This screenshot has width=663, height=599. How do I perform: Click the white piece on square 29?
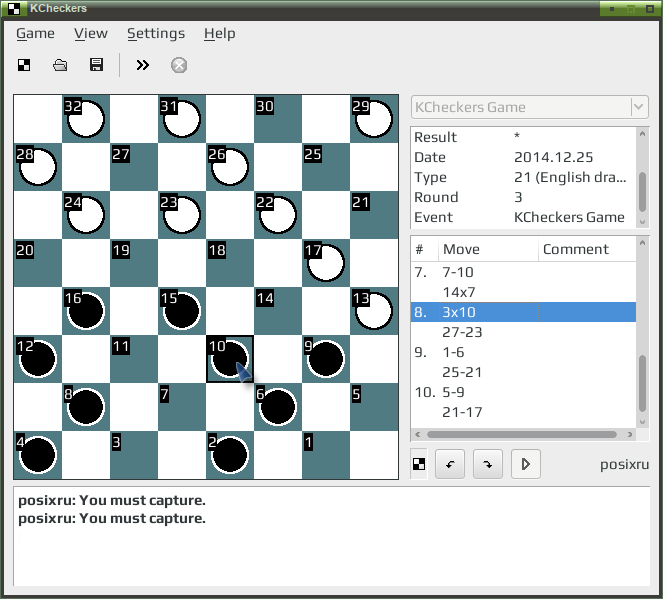pyautogui.click(x=374, y=119)
